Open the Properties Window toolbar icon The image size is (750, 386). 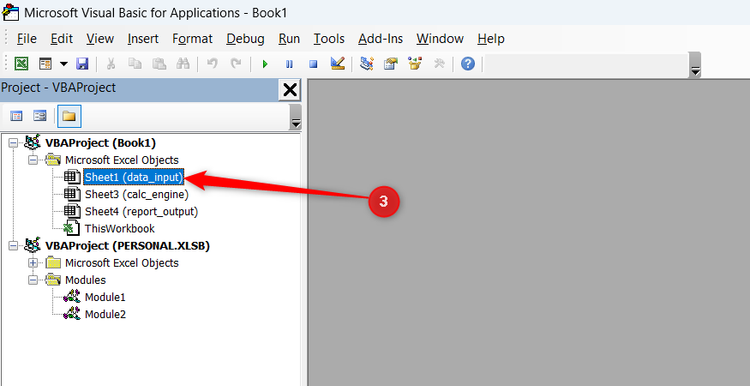coord(391,64)
